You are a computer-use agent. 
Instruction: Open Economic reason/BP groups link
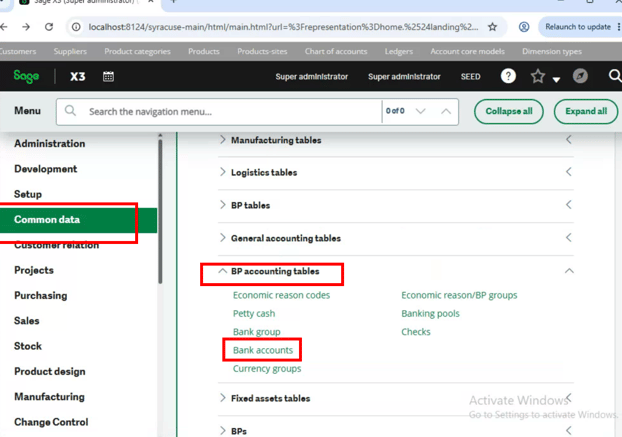[459, 295]
